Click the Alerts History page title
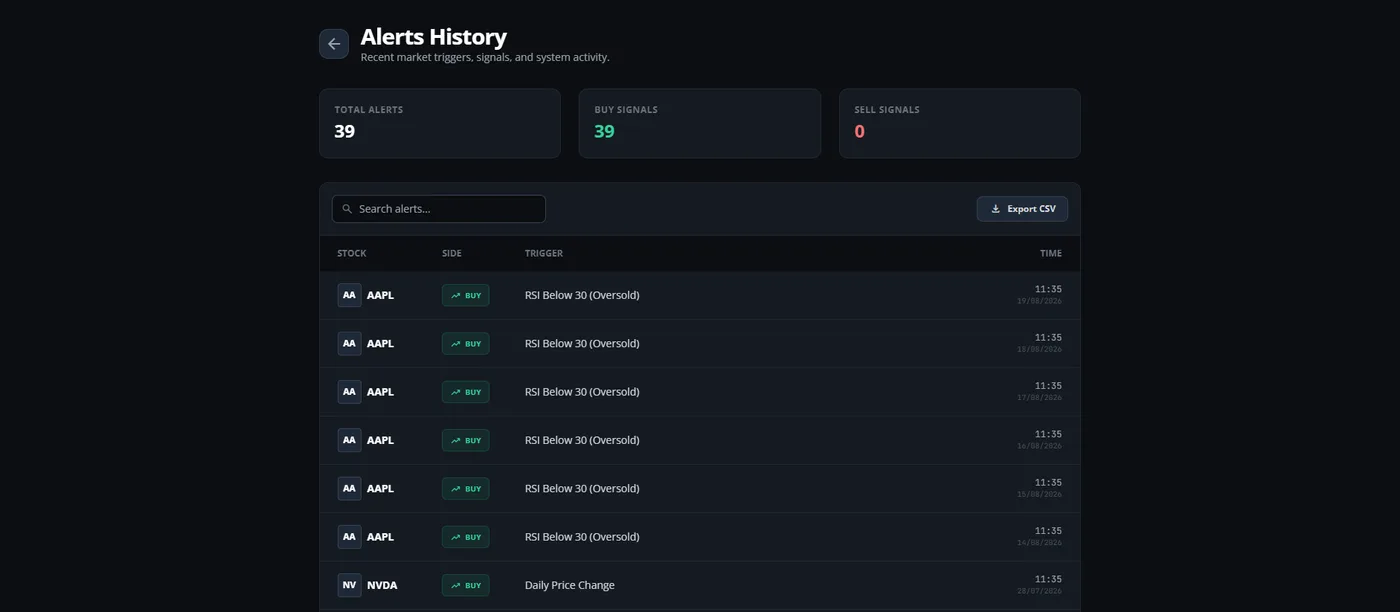This screenshot has width=1400, height=612. [433, 37]
